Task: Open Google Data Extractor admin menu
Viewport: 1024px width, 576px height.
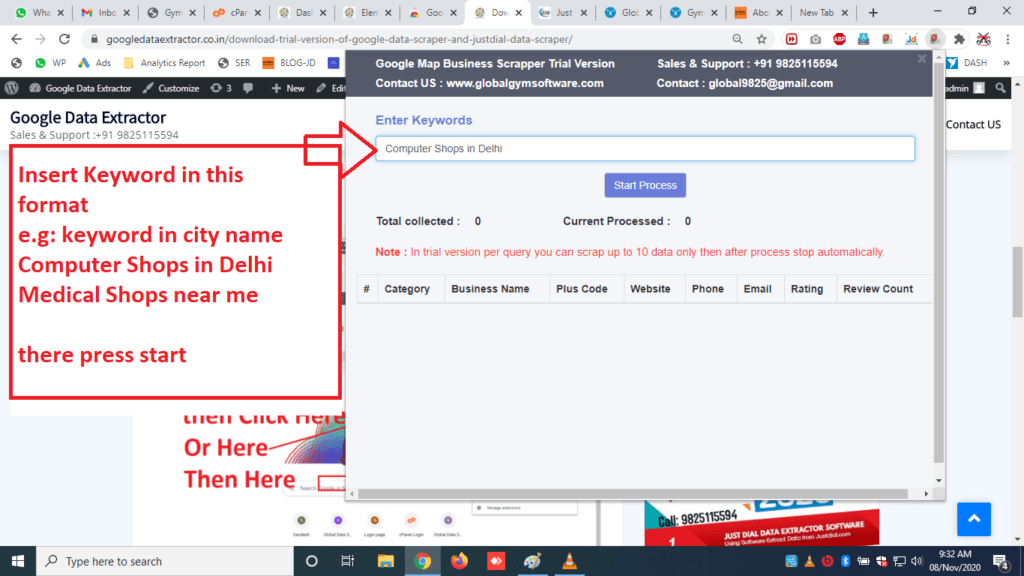Action: coord(80,88)
